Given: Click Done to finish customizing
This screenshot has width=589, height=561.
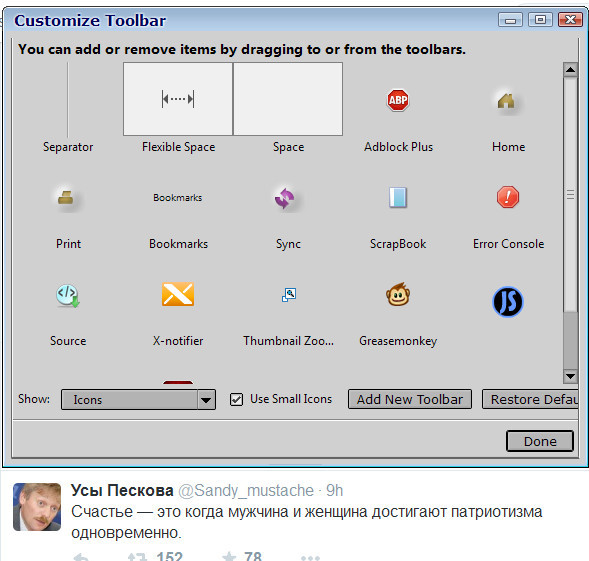Looking at the screenshot, I should point(540,441).
